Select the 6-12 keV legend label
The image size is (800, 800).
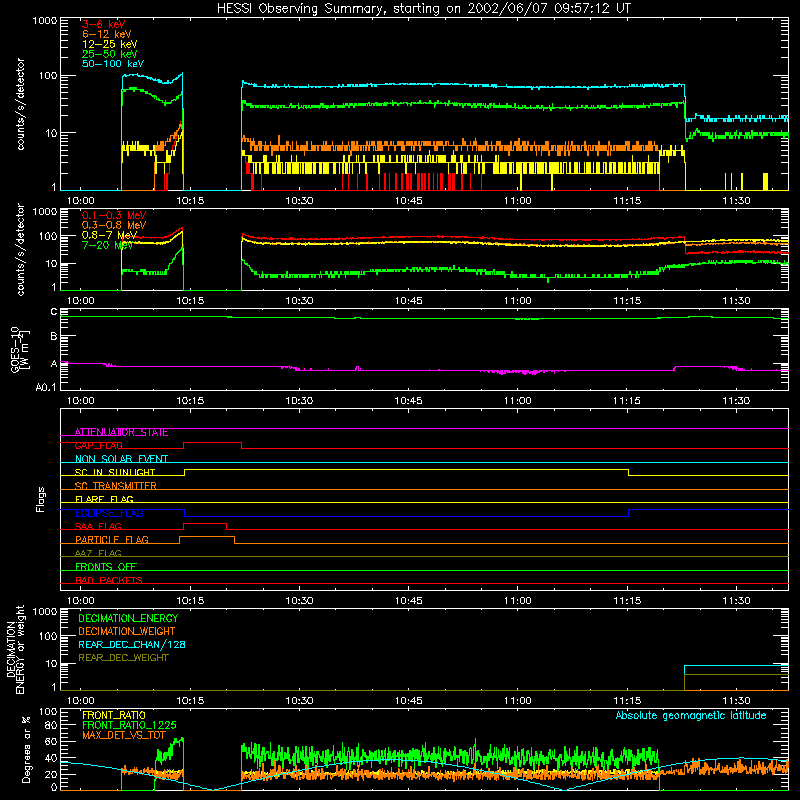pos(107,34)
